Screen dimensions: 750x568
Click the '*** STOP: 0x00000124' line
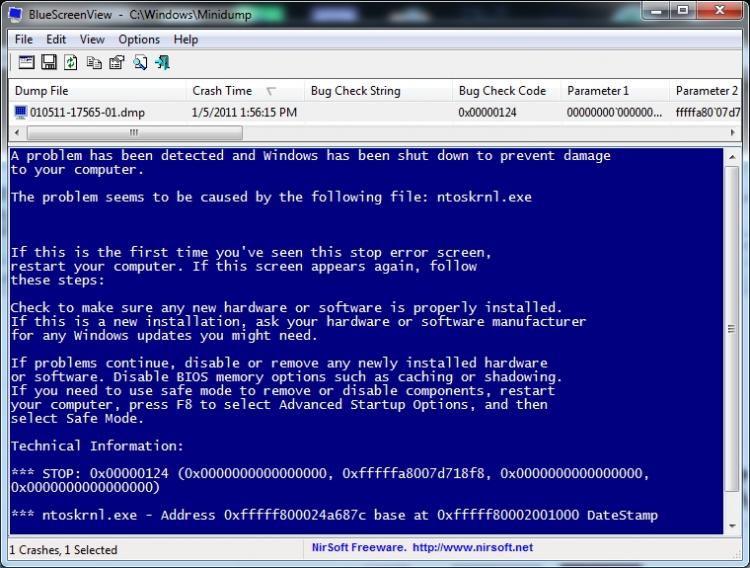330,474
